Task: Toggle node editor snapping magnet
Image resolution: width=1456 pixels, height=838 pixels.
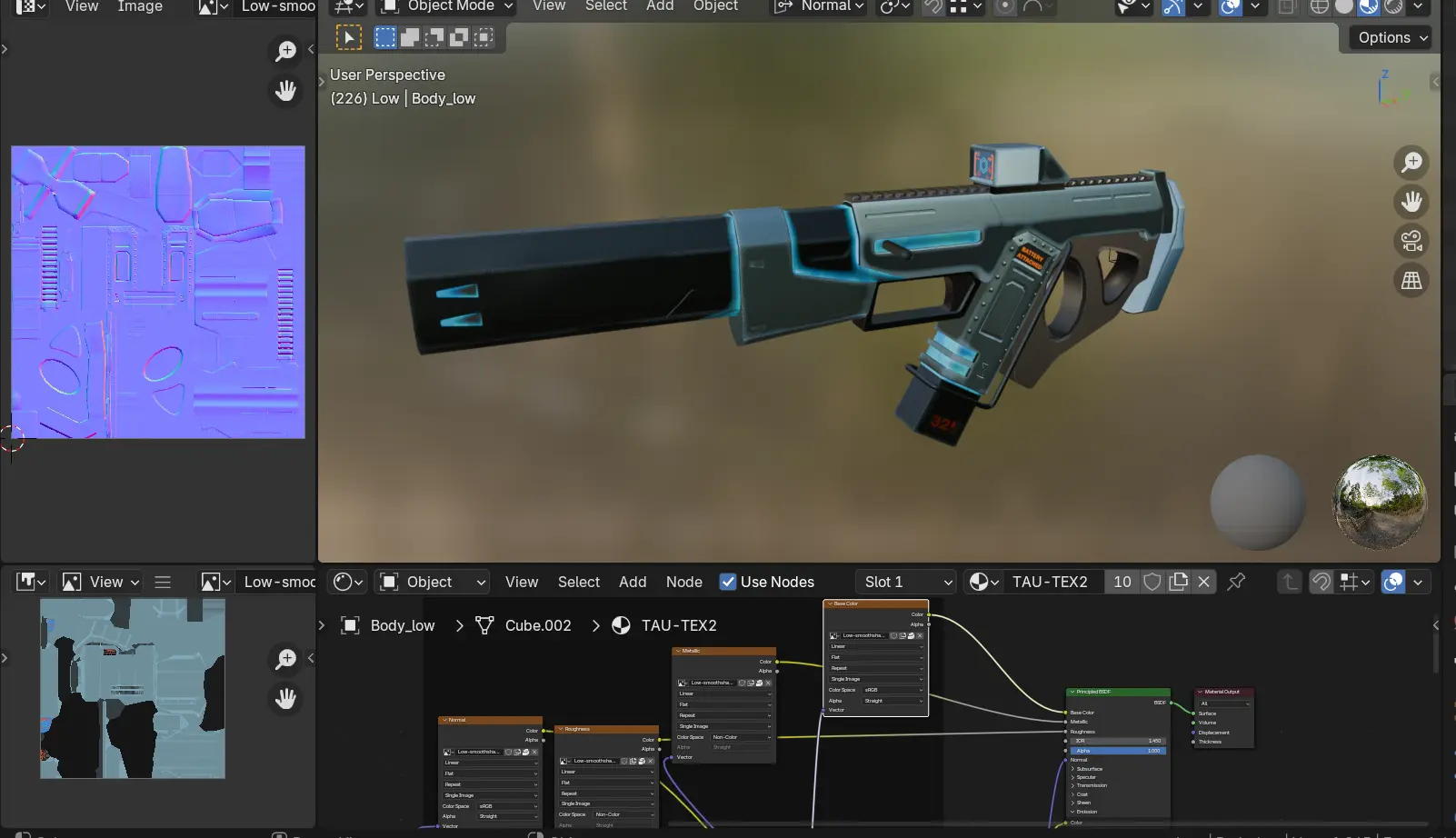Action: click(x=1321, y=582)
